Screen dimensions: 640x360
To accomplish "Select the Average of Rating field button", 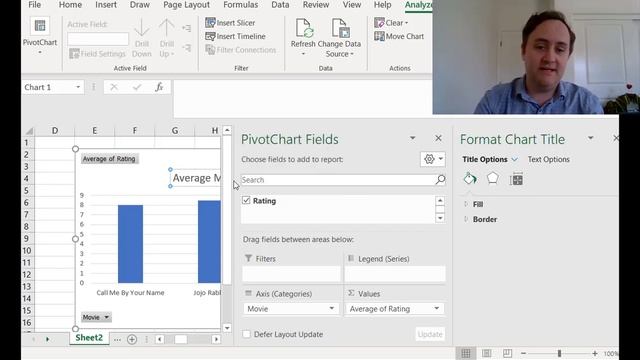I will point(109,159).
